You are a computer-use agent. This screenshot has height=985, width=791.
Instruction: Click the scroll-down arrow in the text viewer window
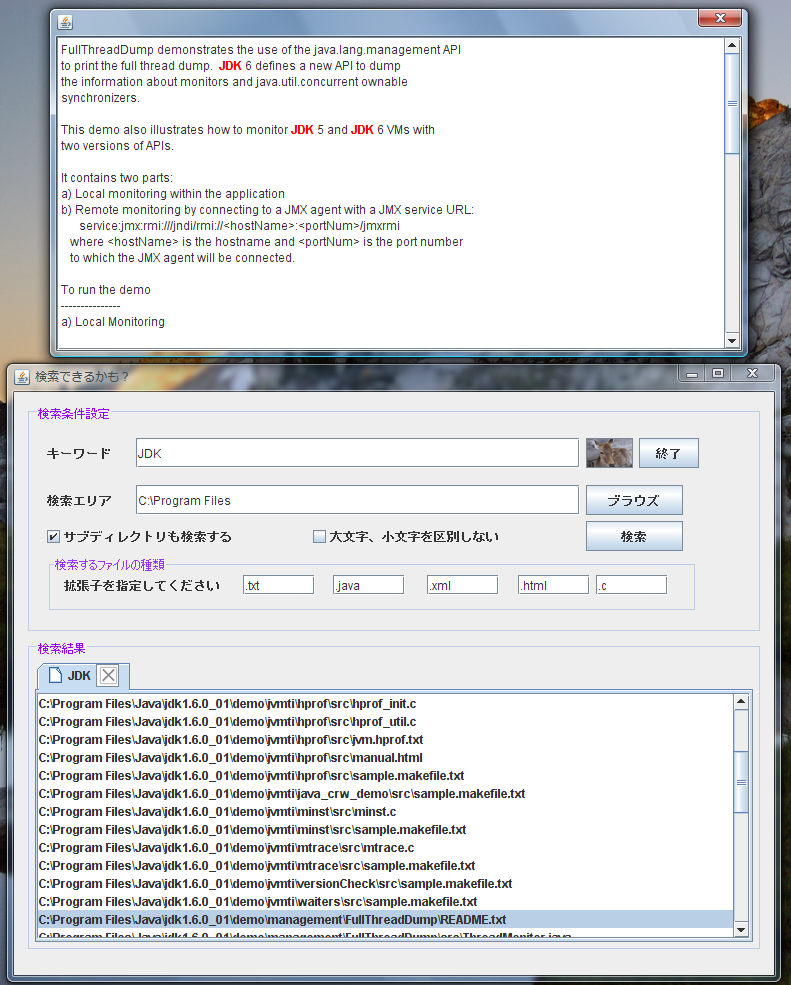tap(731, 340)
